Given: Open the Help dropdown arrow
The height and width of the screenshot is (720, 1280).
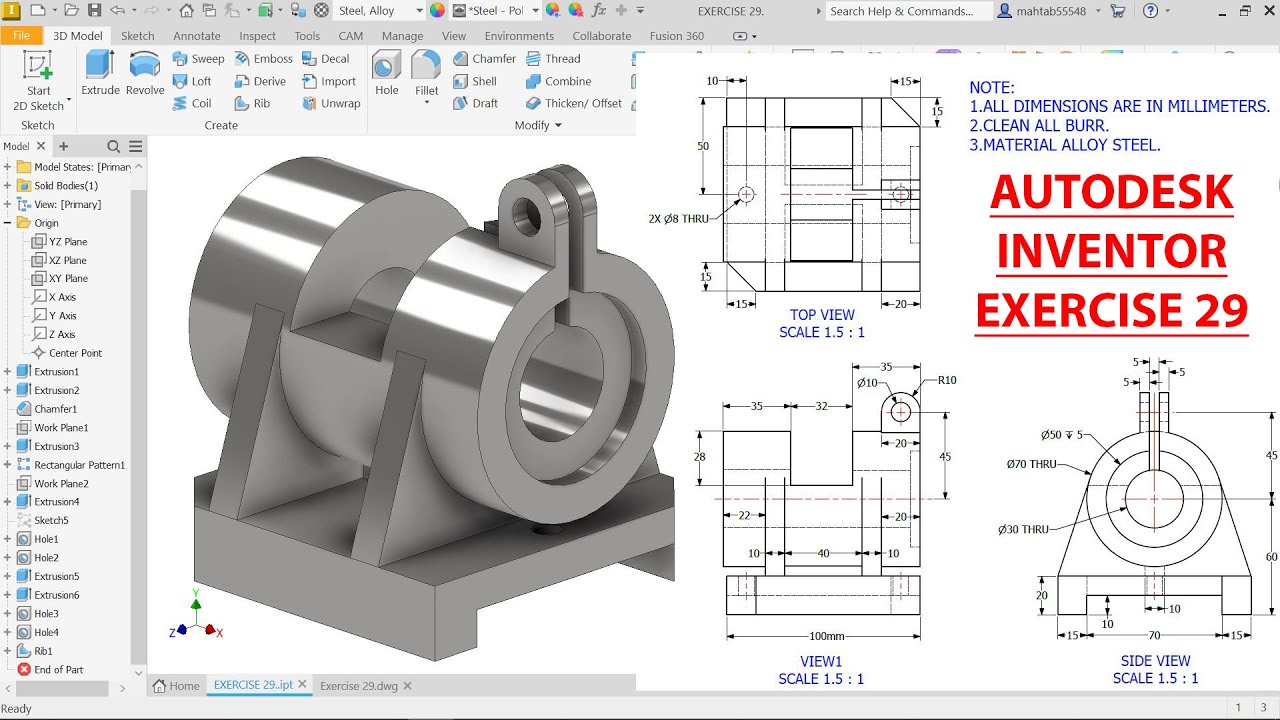Looking at the screenshot, I should pos(1168,11).
